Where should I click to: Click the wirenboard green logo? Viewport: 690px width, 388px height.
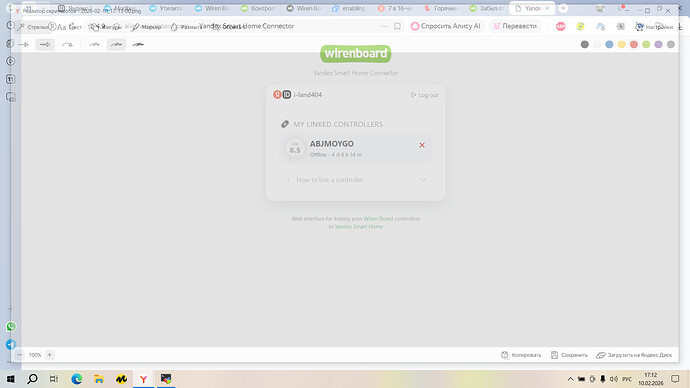(356, 54)
